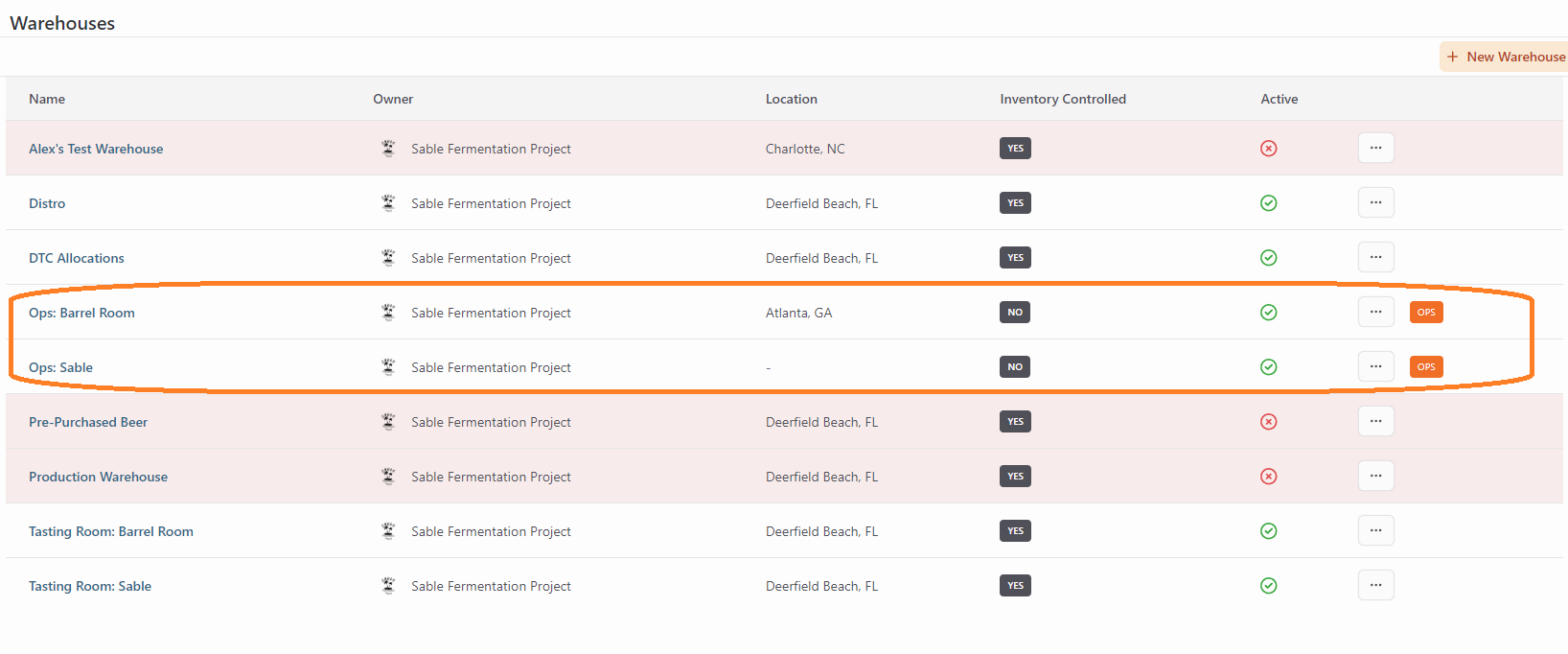Click the Name column header
1568x654 pixels.
click(x=47, y=99)
